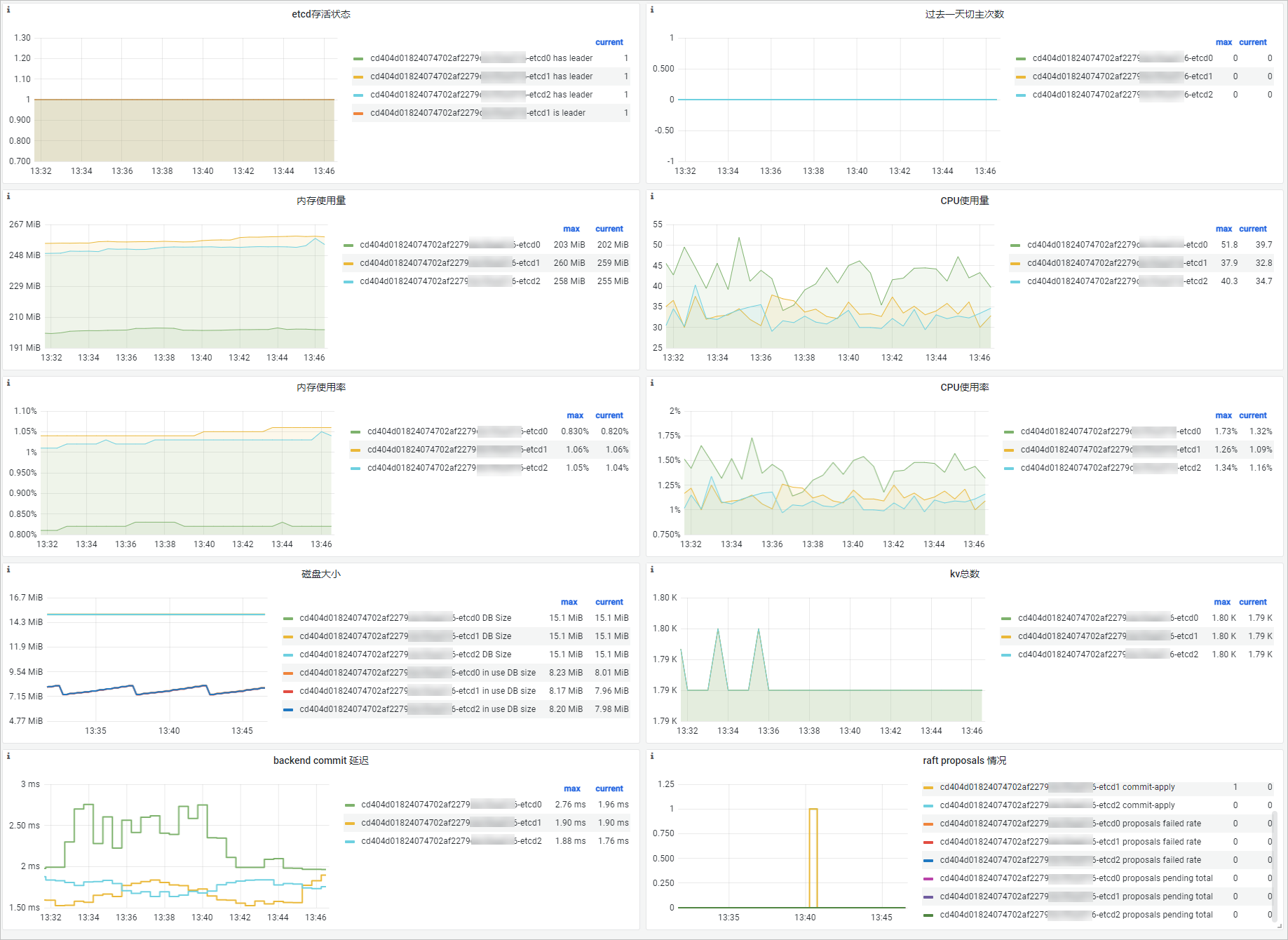Toggle etcd1 series in CPU使用量 legend

coord(1117,263)
